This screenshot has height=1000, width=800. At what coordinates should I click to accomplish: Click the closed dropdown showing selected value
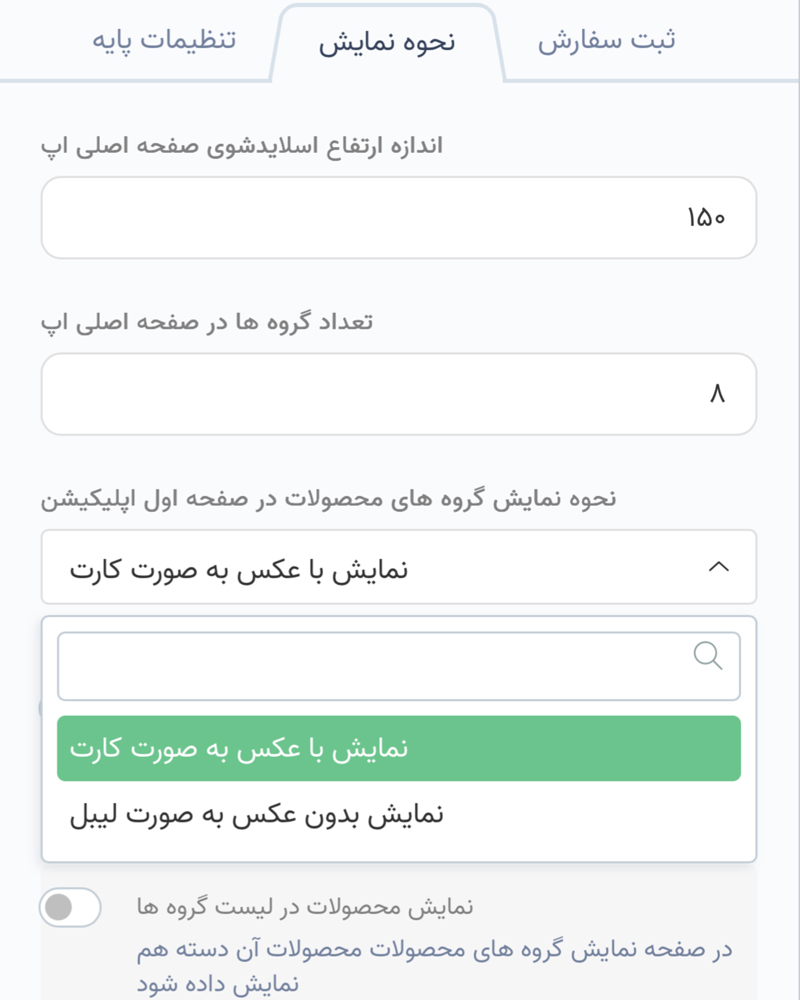pyautogui.click(x=400, y=566)
